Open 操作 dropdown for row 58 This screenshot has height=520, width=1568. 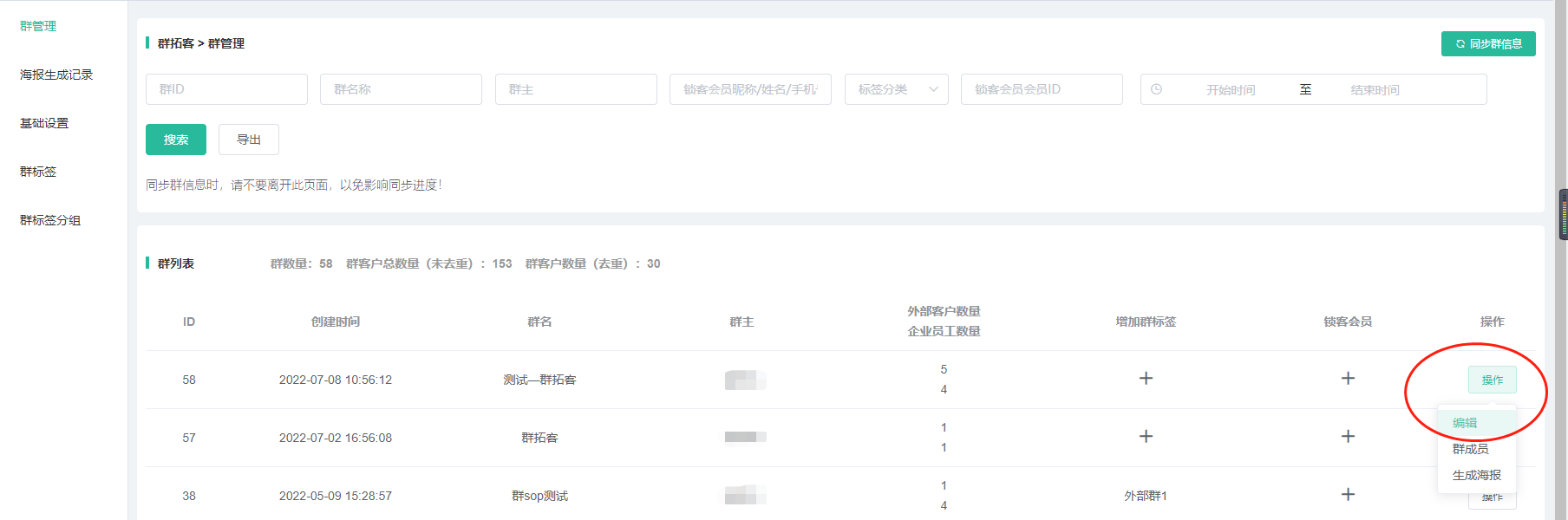pyautogui.click(x=1492, y=380)
